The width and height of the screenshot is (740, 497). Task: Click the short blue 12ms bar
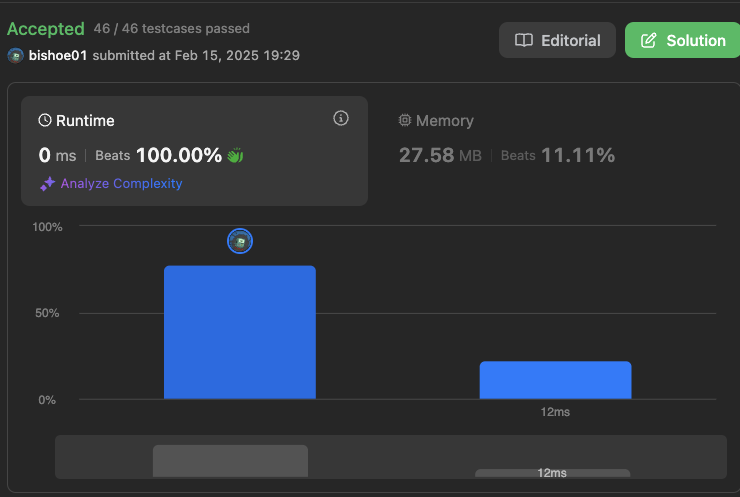point(555,380)
